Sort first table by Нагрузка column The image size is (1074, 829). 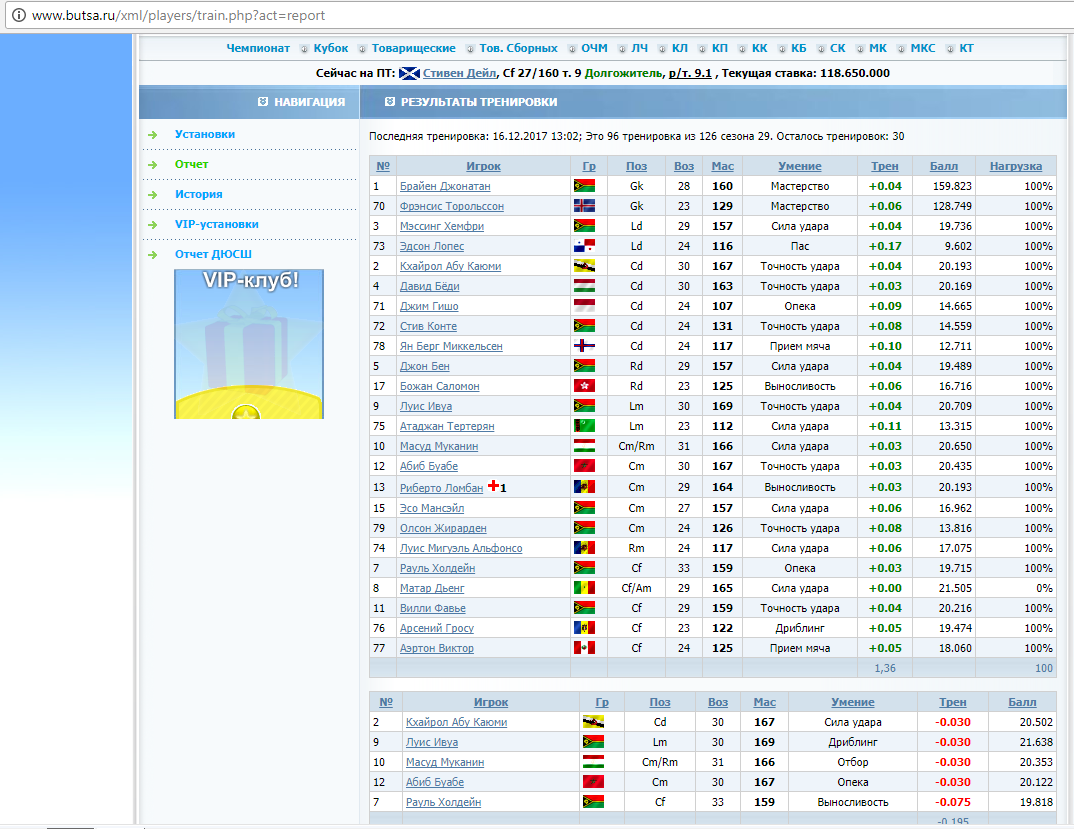(x=1015, y=166)
